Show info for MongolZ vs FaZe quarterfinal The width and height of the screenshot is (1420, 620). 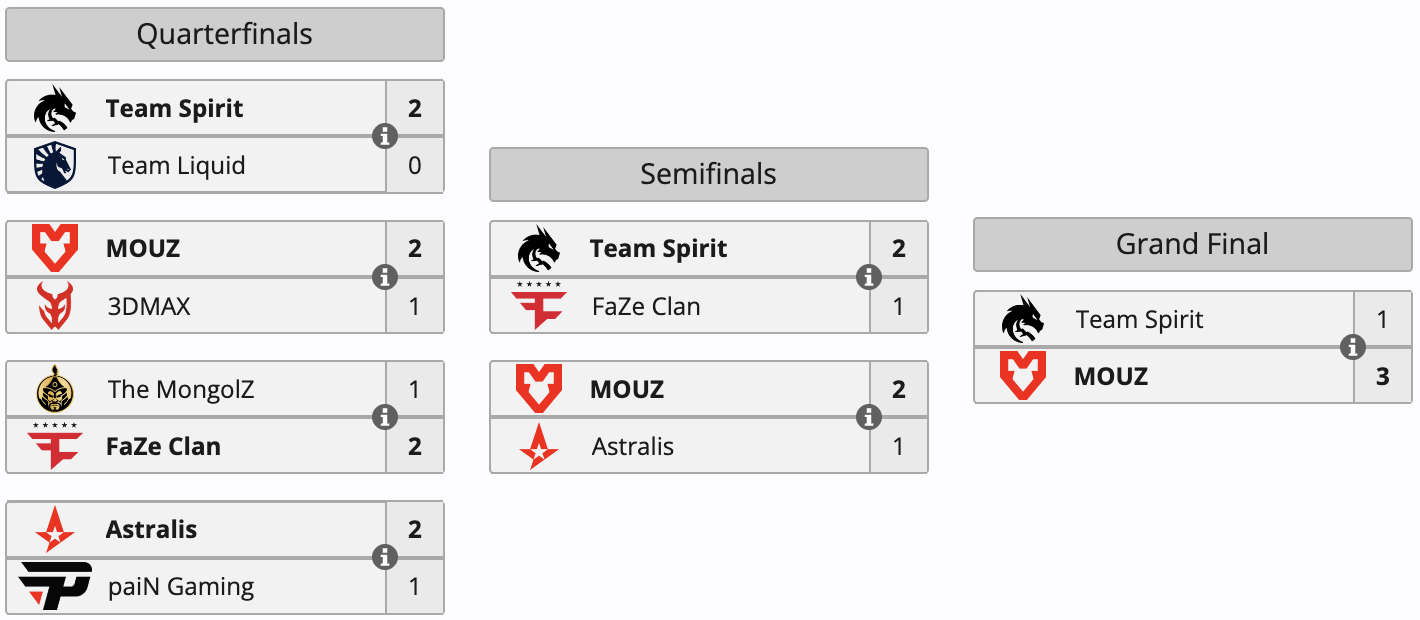pyautogui.click(x=385, y=417)
